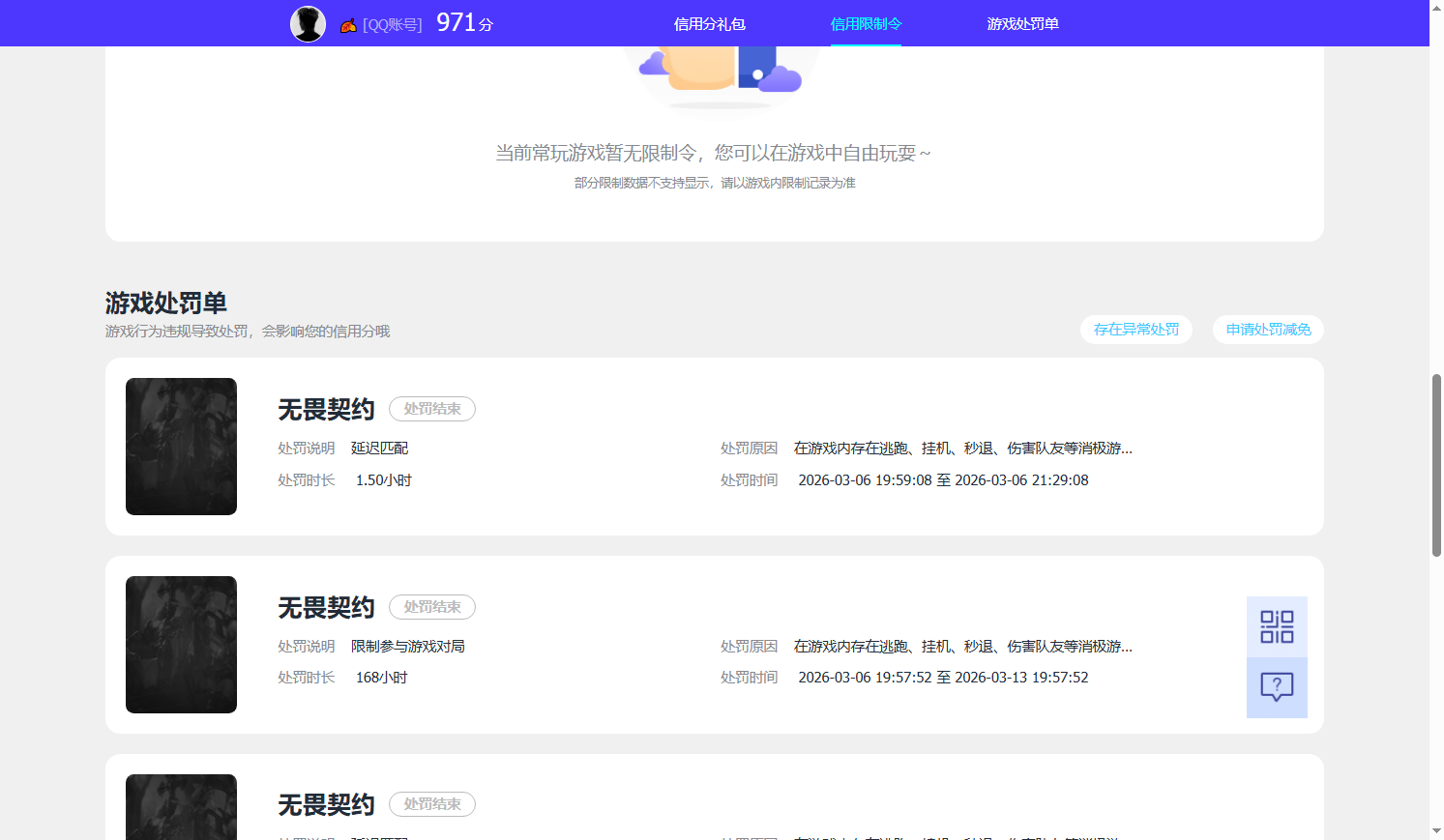Click the vertical scrollbar thumb
Image resolution: width=1444 pixels, height=840 pixels.
click(x=1436, y=465)
